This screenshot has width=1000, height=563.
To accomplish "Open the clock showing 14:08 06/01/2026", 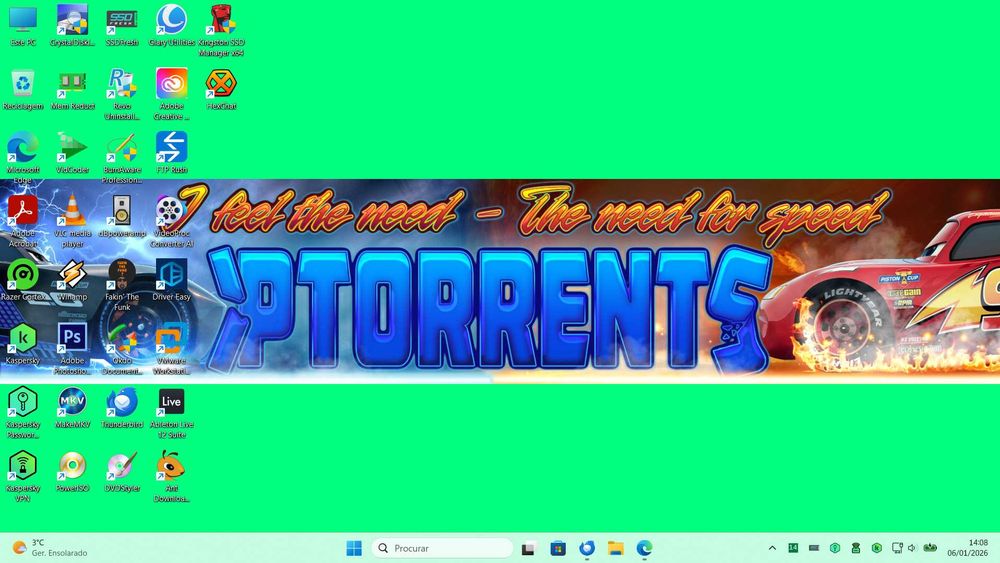I will [967, 548].
